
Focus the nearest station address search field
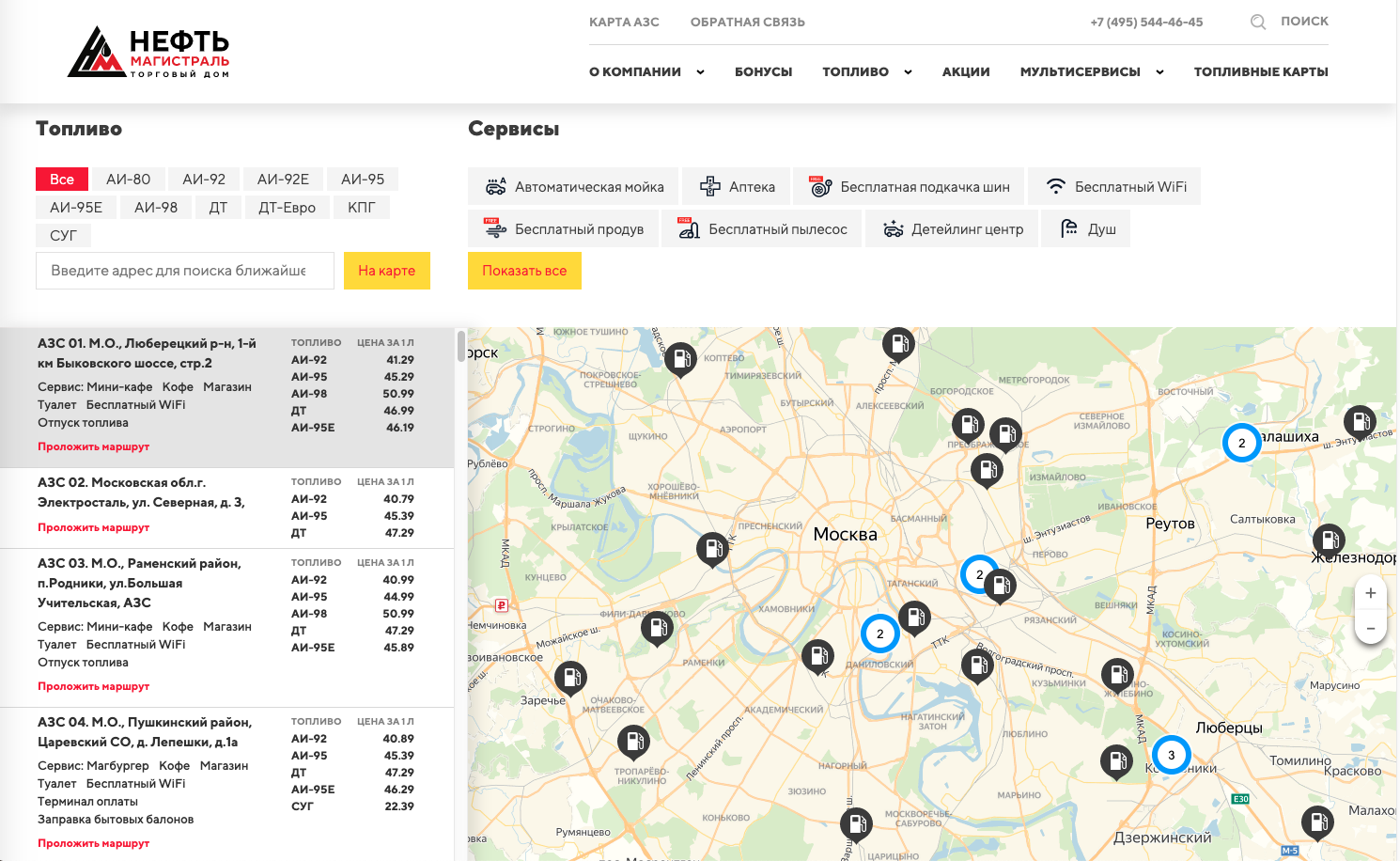[x=185, y=271]
